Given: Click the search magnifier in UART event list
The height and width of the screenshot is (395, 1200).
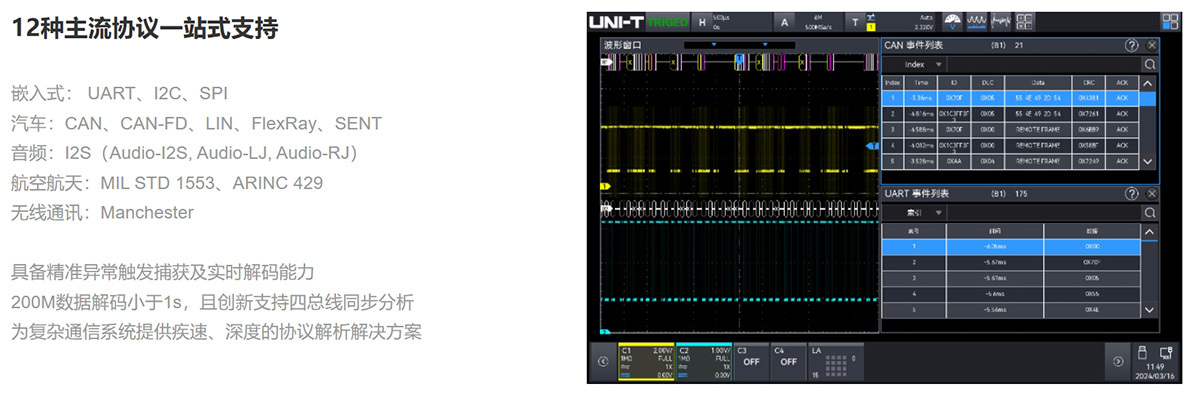Looking at the screenshot, I should 1150,212.
